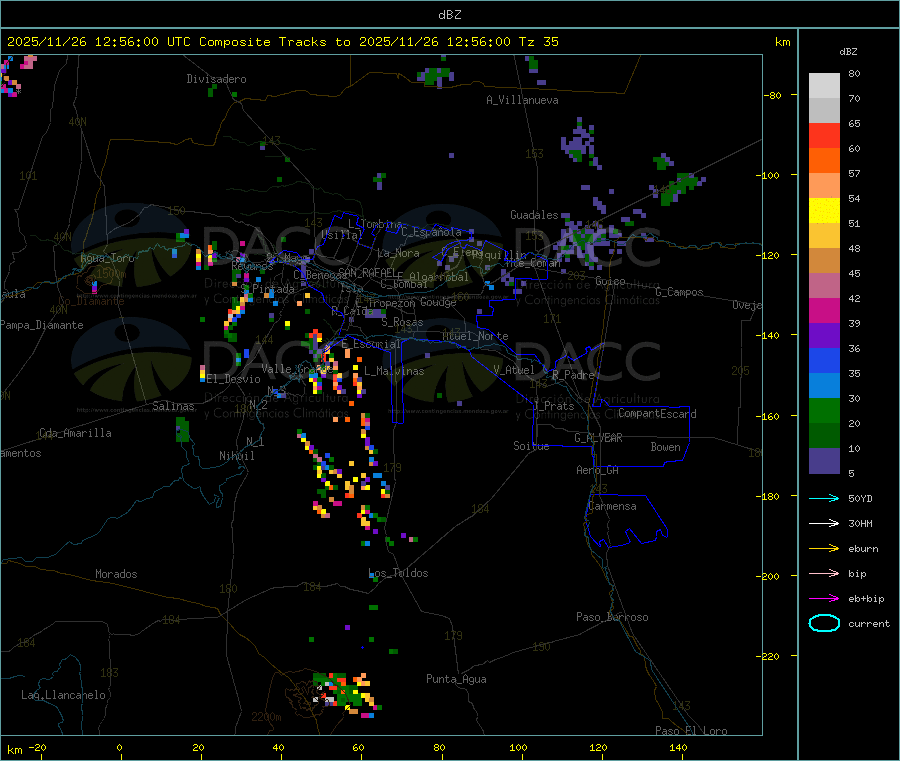This screenshot has width=900, height=761.
Task: Click the Morados location label
Action: click(x=116, y=574)
